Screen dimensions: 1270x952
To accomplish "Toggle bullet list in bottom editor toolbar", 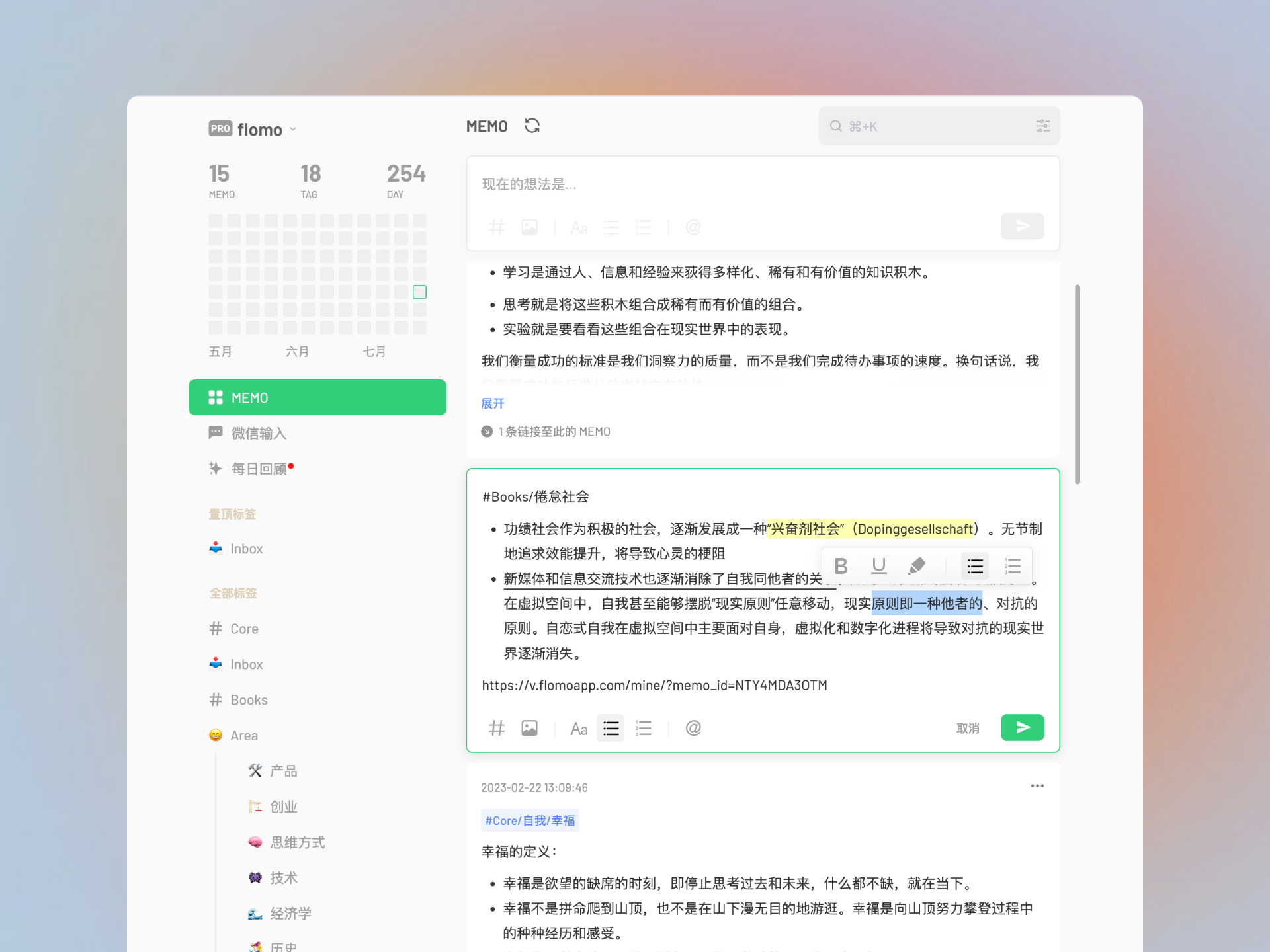I will pos(611,728).
